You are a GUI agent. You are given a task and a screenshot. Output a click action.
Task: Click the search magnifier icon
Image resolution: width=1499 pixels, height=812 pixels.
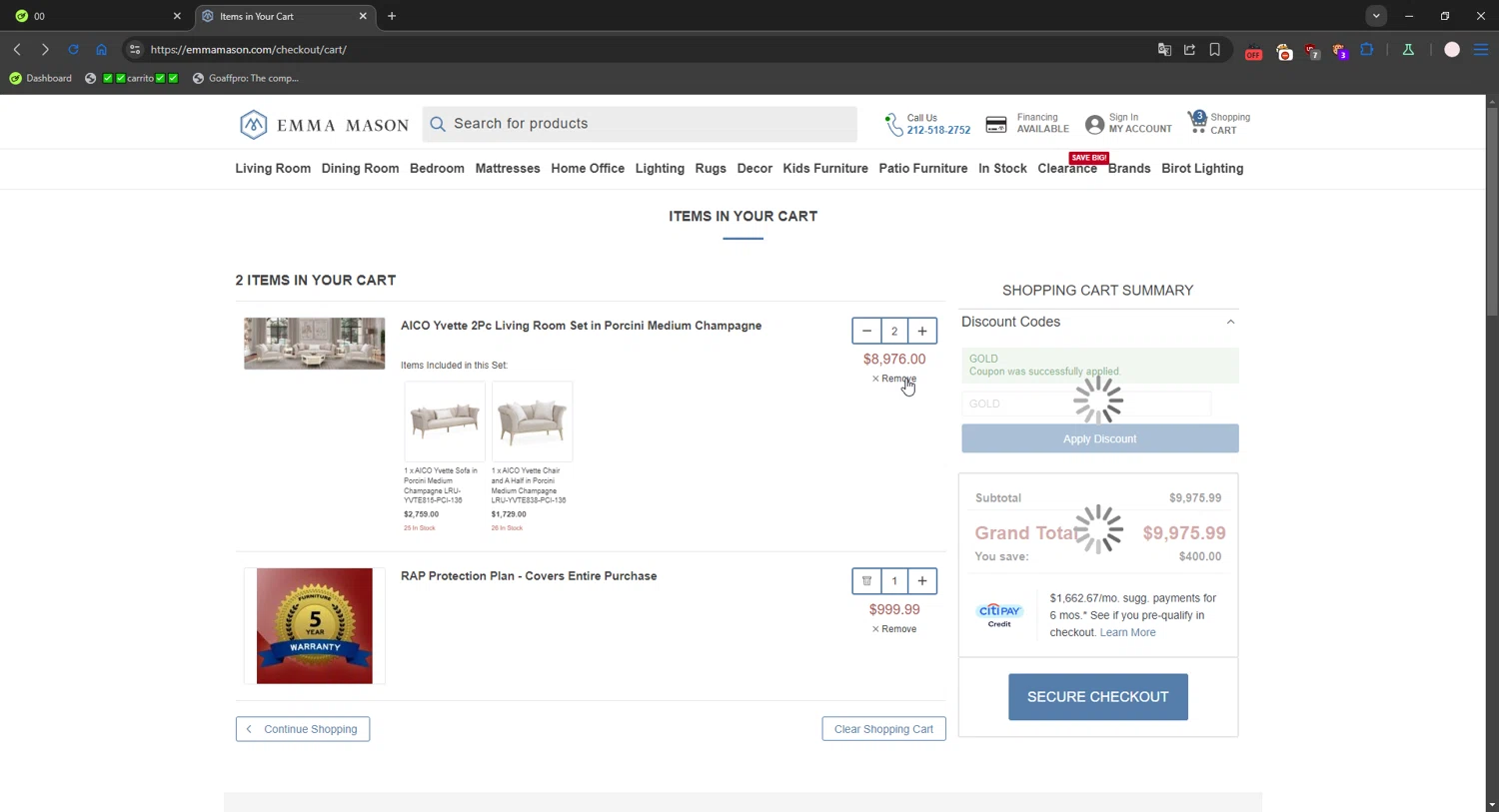437,124
